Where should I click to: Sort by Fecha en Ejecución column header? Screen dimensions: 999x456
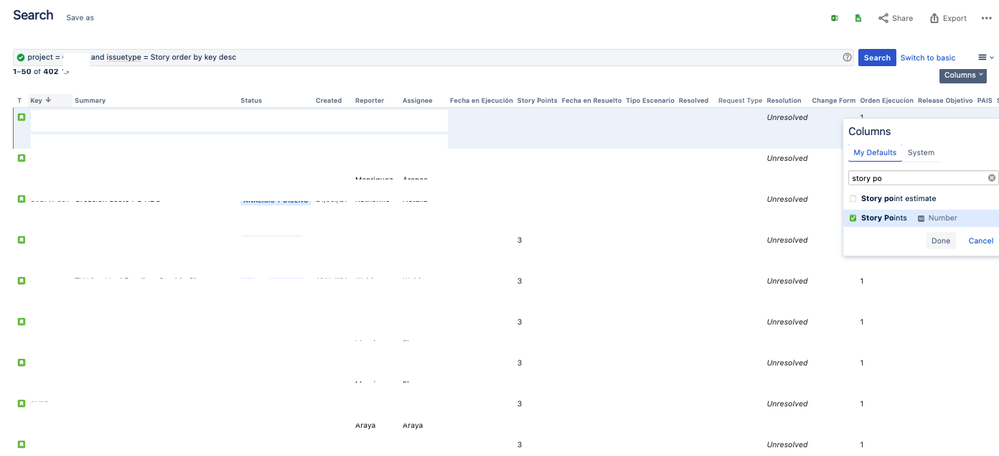coord(481,101)
